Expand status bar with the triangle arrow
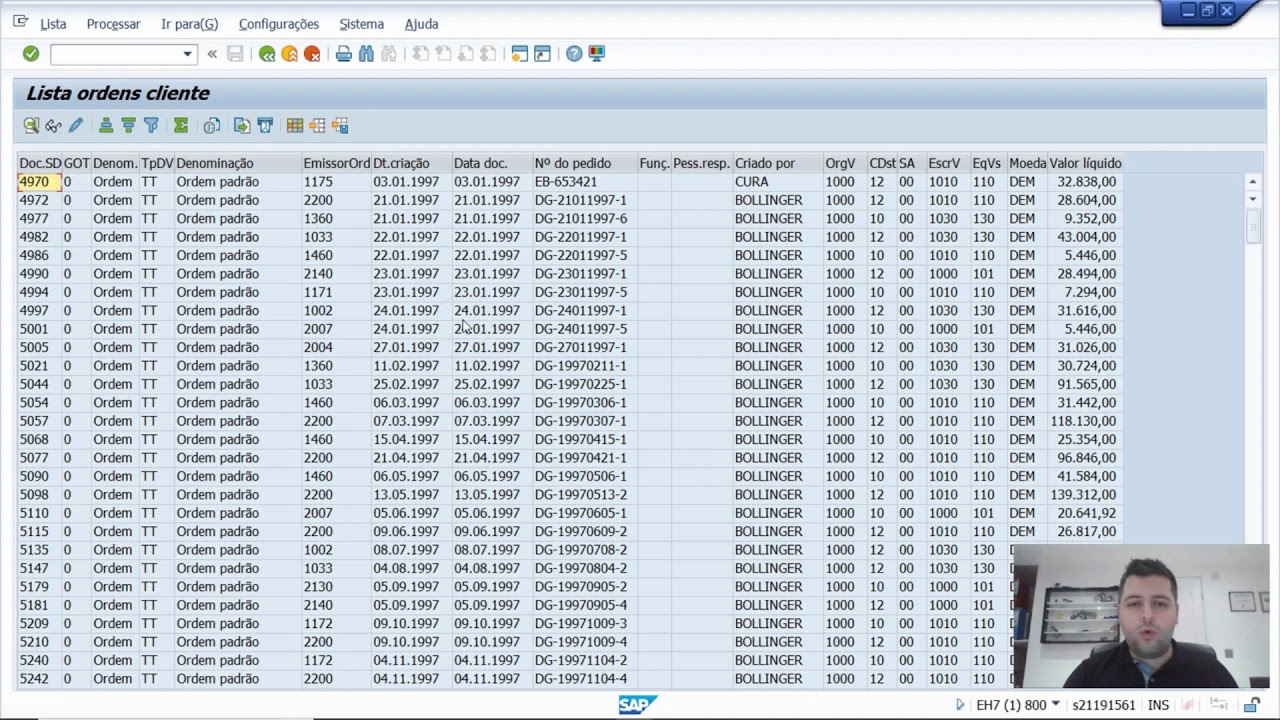The width and height of the screenshot is (1280, 720). point(960,705)
